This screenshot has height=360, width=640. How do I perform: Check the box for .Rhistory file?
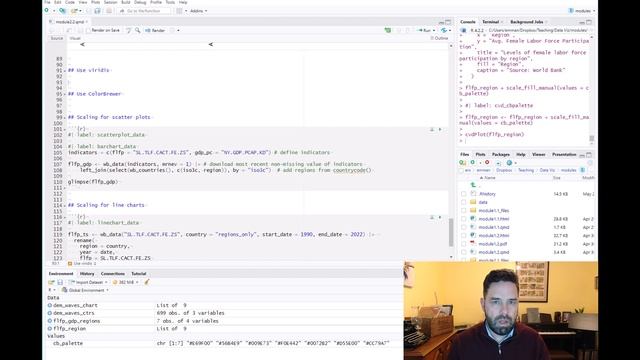pyautogui.click(x=464, y=194)
